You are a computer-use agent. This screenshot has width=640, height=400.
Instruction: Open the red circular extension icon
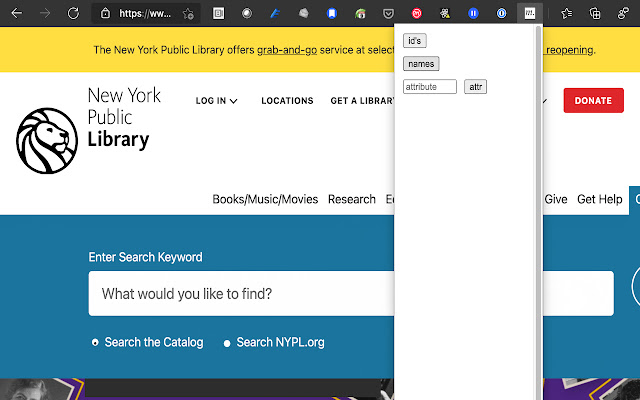tap(416, 13)
